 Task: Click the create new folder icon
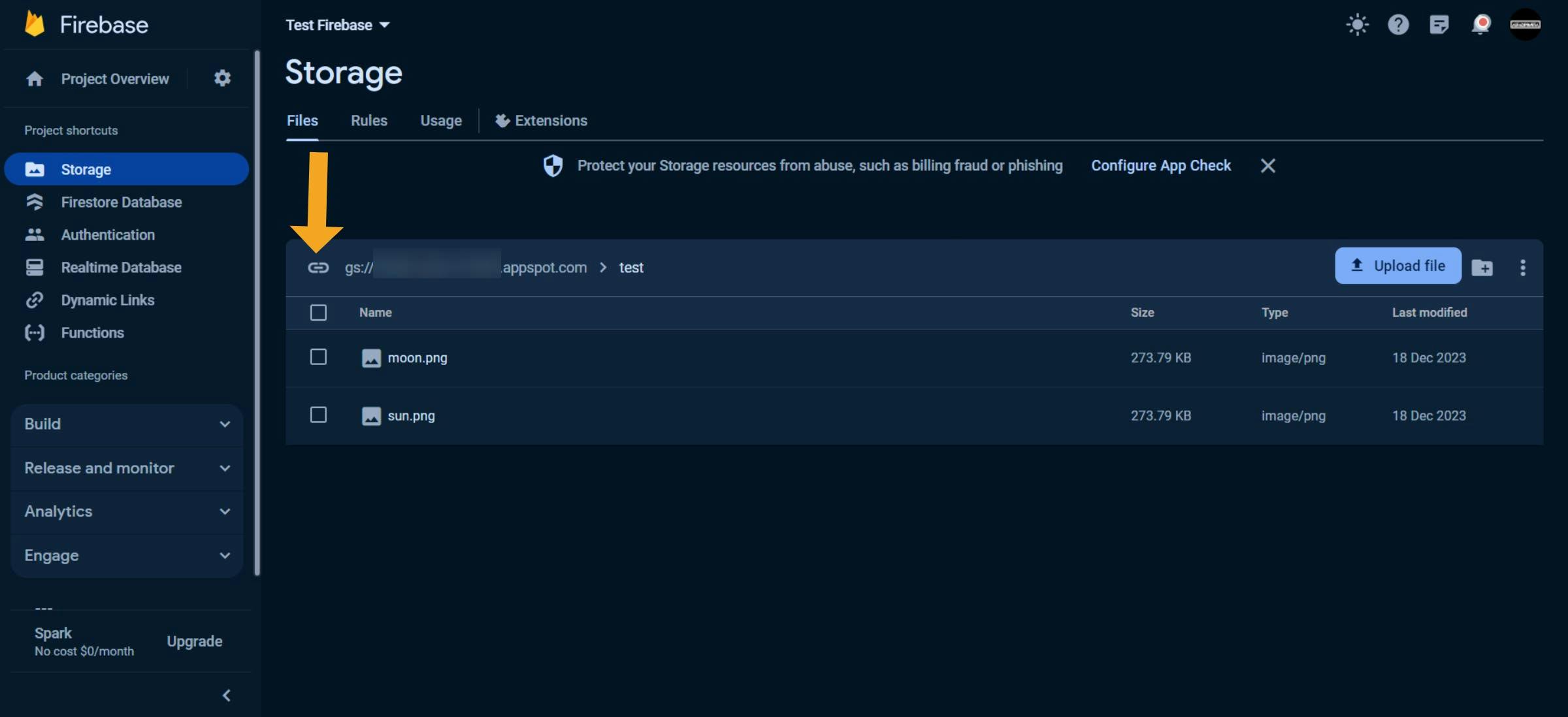coord(1482,268)
